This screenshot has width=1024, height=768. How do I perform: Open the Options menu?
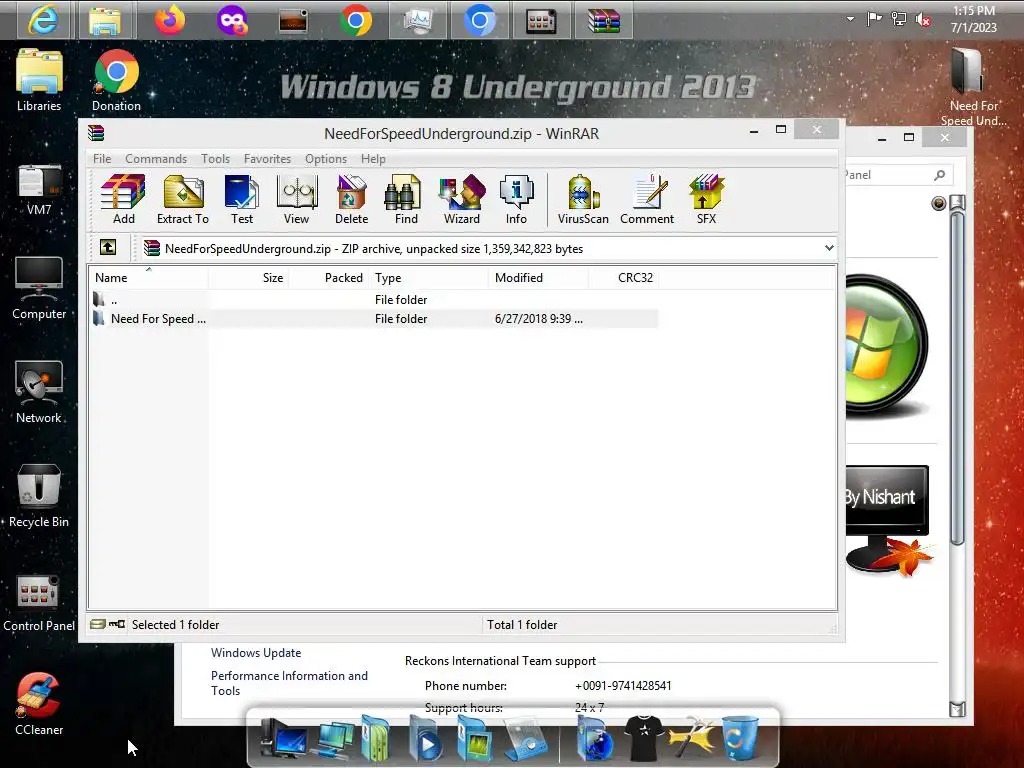(326, 159)
